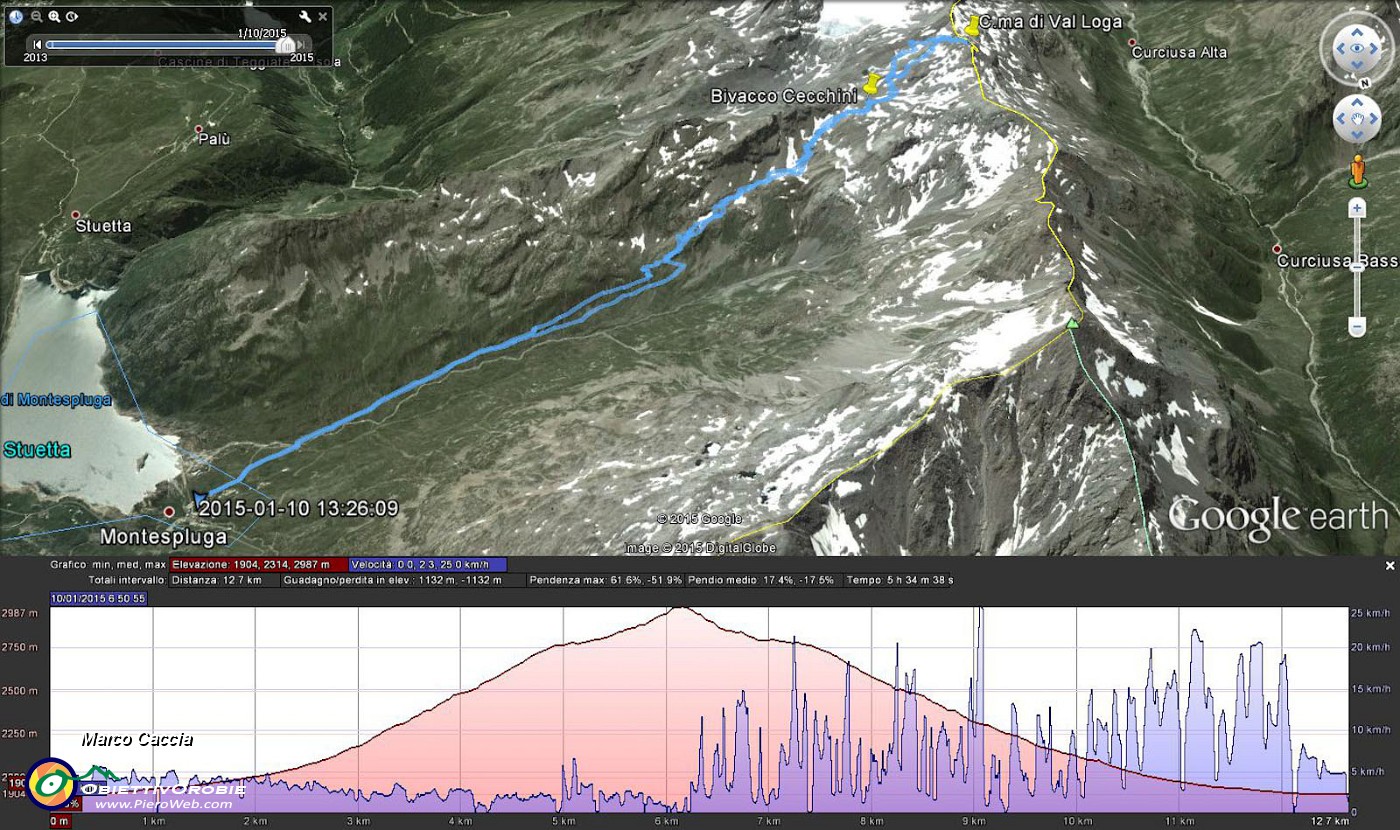
Task: Click the Pendio medio value
Action: coord(761,580)
